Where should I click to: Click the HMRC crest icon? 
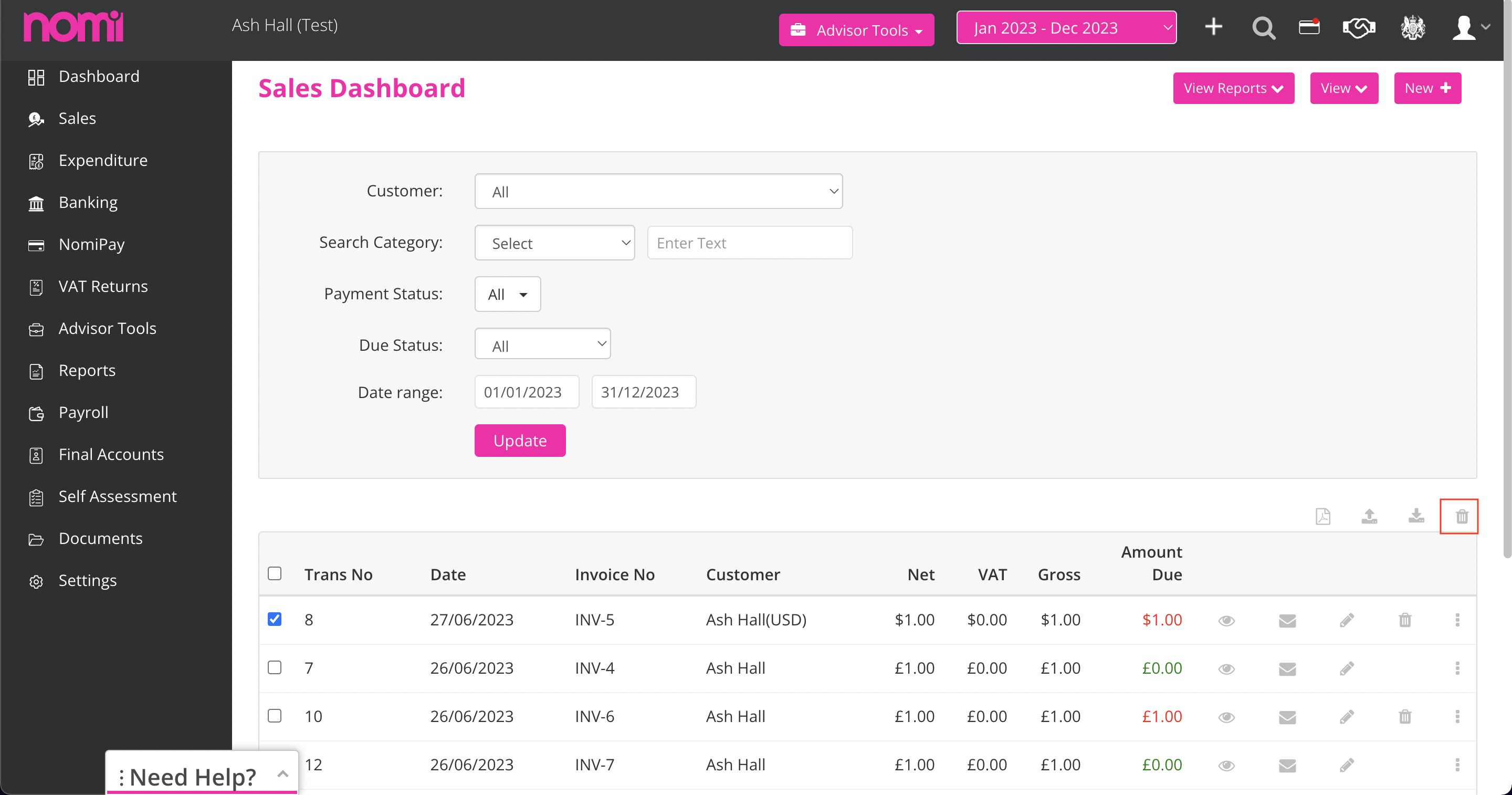tap(1413, 28)
